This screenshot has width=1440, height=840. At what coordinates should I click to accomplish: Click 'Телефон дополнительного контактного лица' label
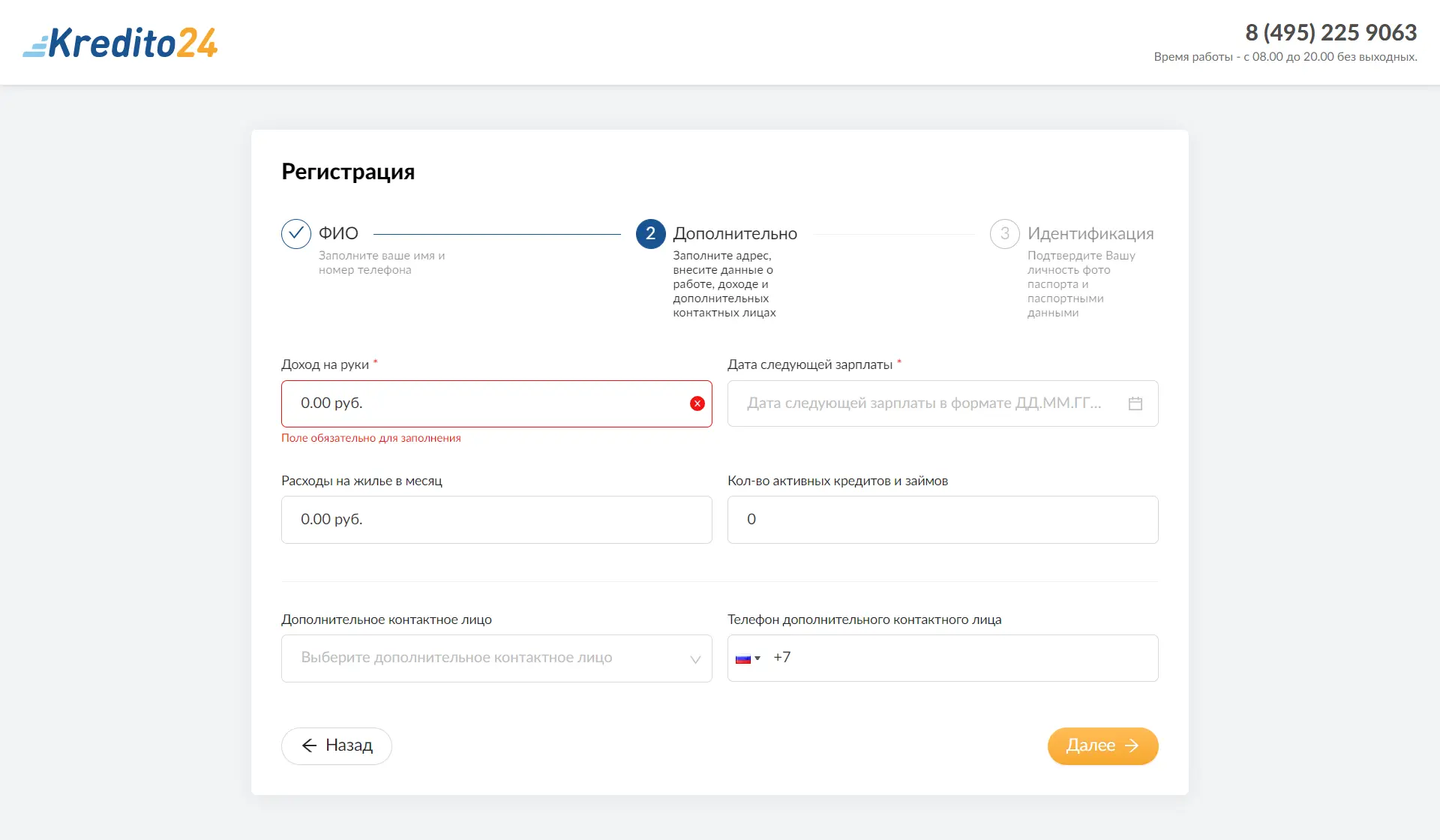(x=865, y=619)
